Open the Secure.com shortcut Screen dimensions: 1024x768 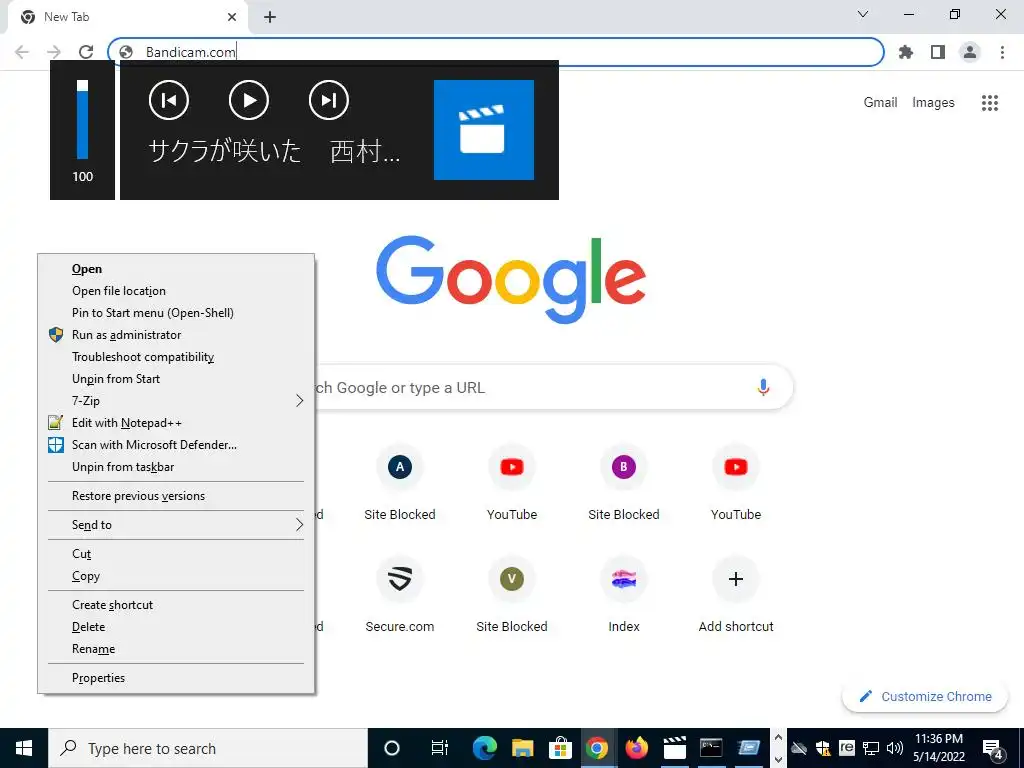[400, 594]
